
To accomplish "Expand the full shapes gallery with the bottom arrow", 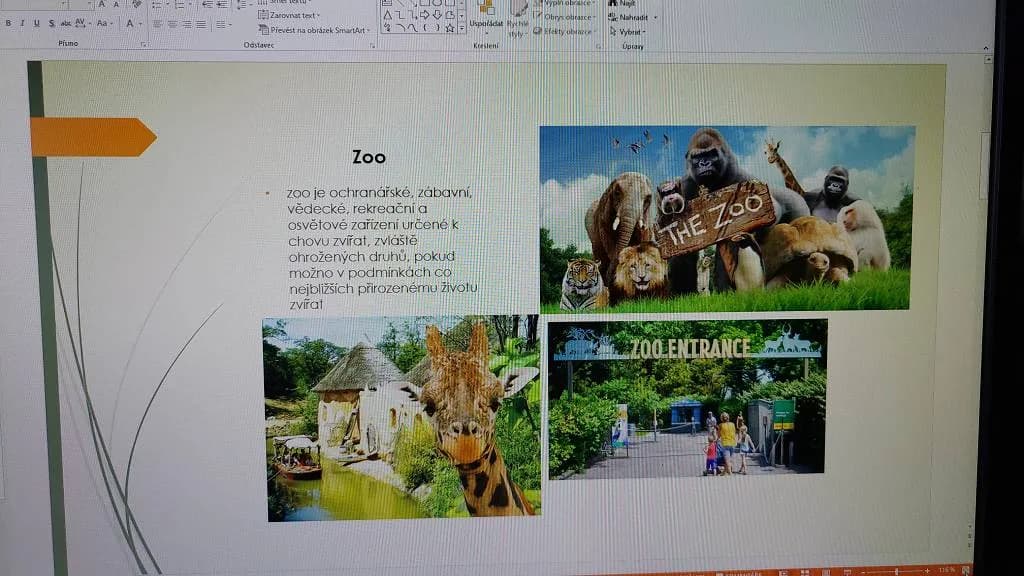I will (462, 28).
